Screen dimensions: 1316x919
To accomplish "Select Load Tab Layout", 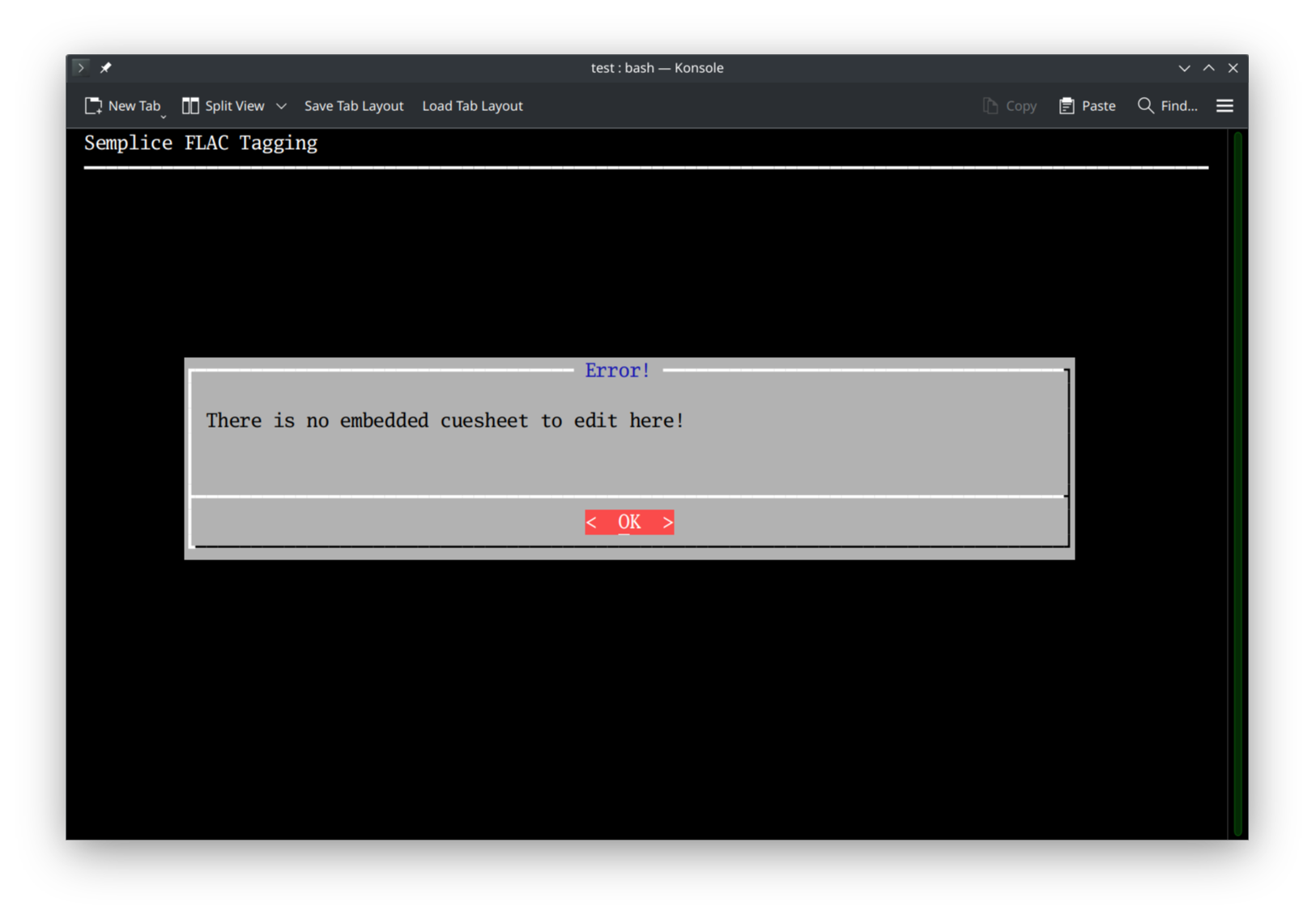I will click(472, 105).
